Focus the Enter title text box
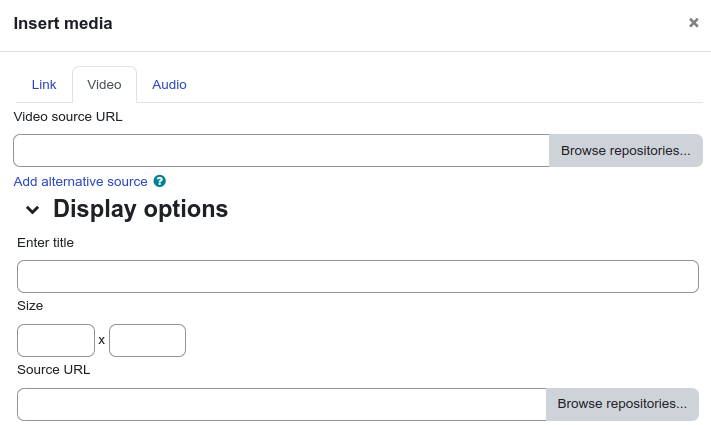This screenshot has width=711, height=425. (358, 276)
